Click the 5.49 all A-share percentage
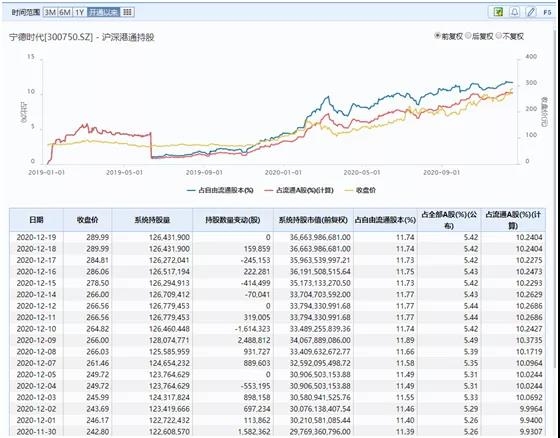Screen dimensions: 560x438 (471, 340)
